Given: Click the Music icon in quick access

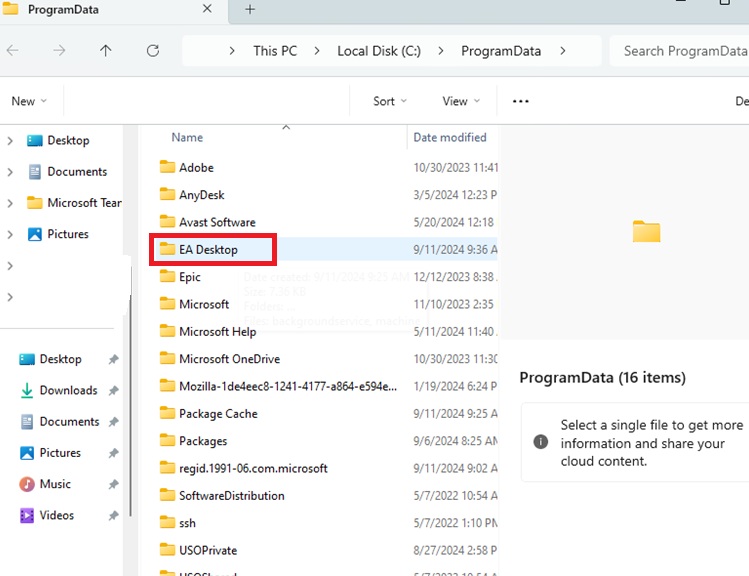Looking at the screenshot, I should 27,484.
